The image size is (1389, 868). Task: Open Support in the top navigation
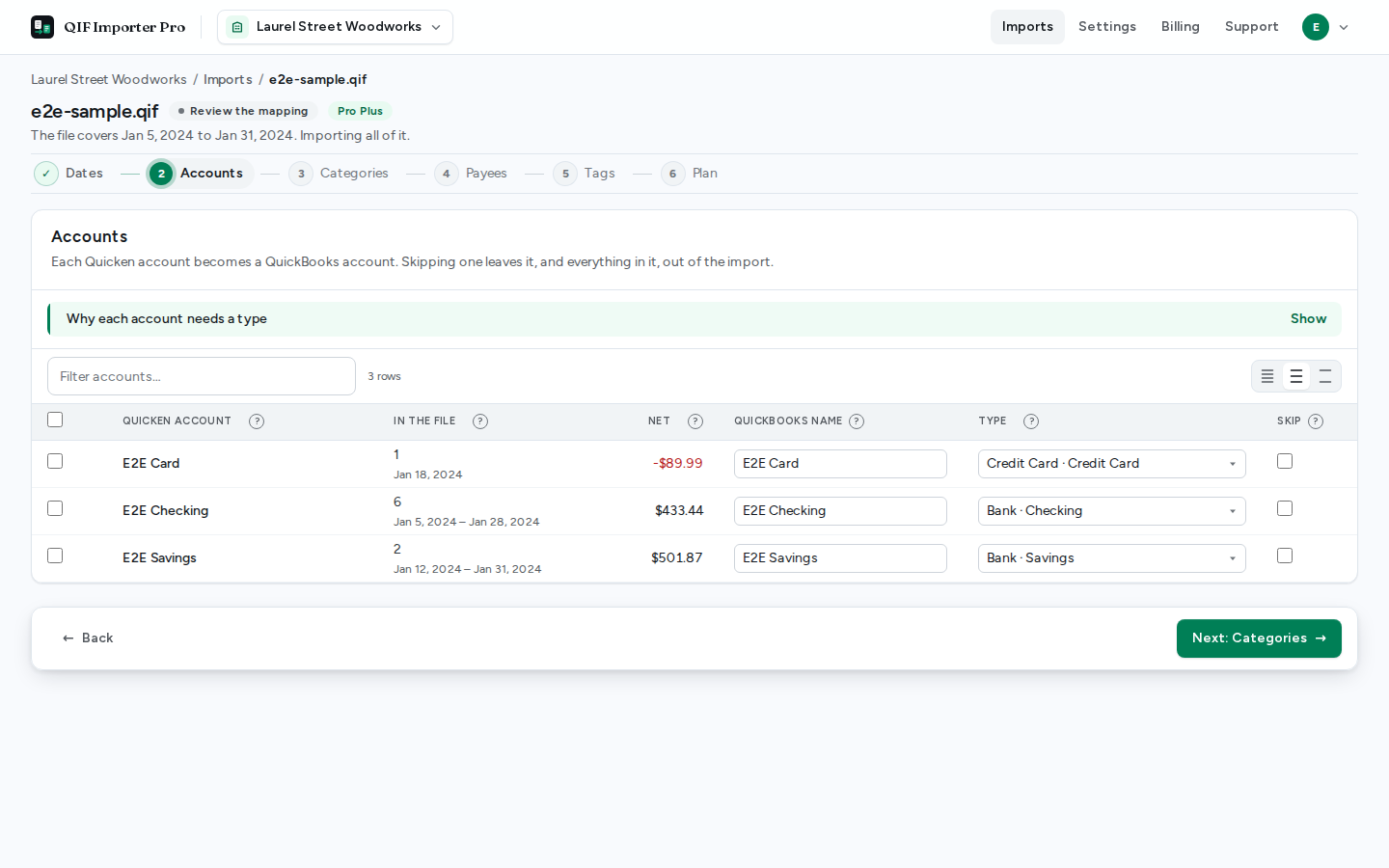pos(1251,27)
